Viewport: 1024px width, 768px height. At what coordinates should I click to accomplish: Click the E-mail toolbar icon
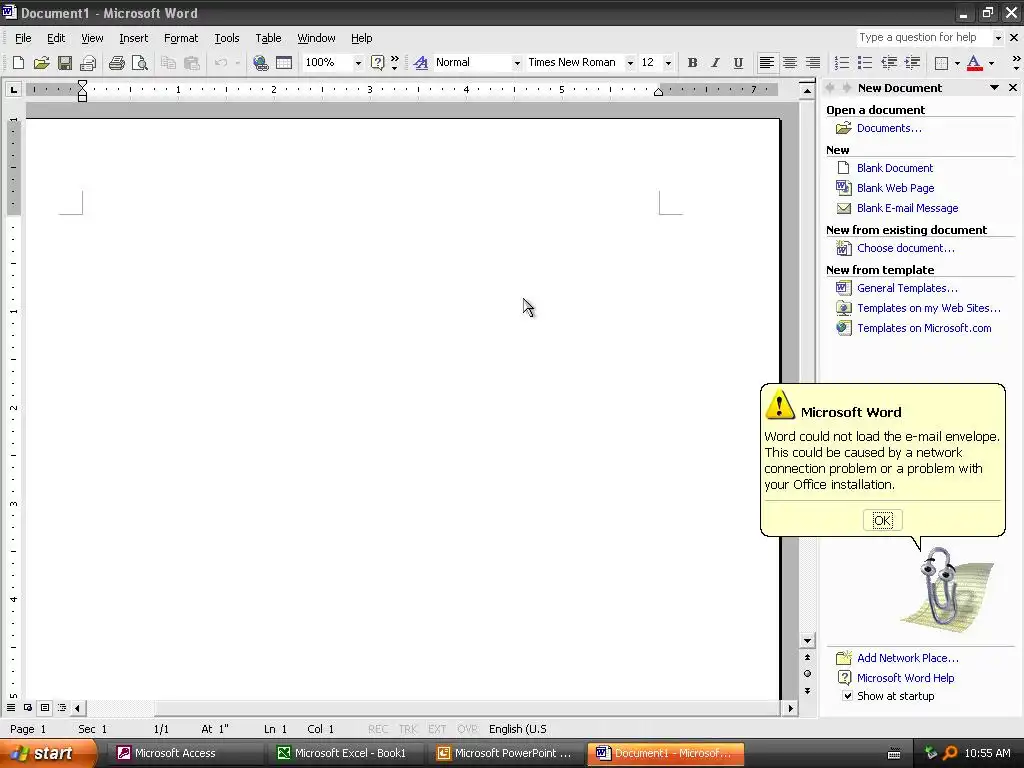pyautogui.click(x=88, y=63)
